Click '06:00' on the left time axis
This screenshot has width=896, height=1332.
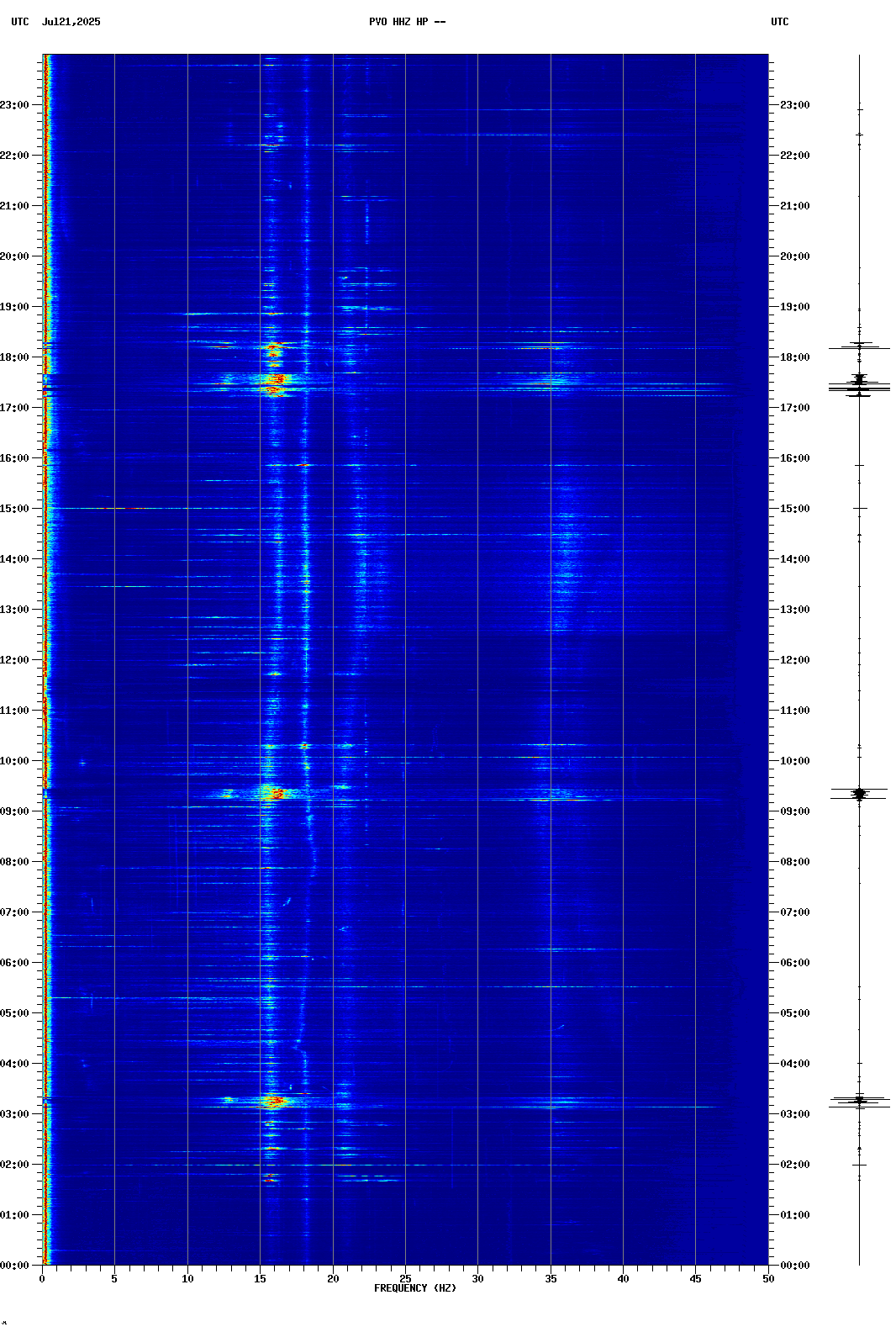(x=14, y=963)
